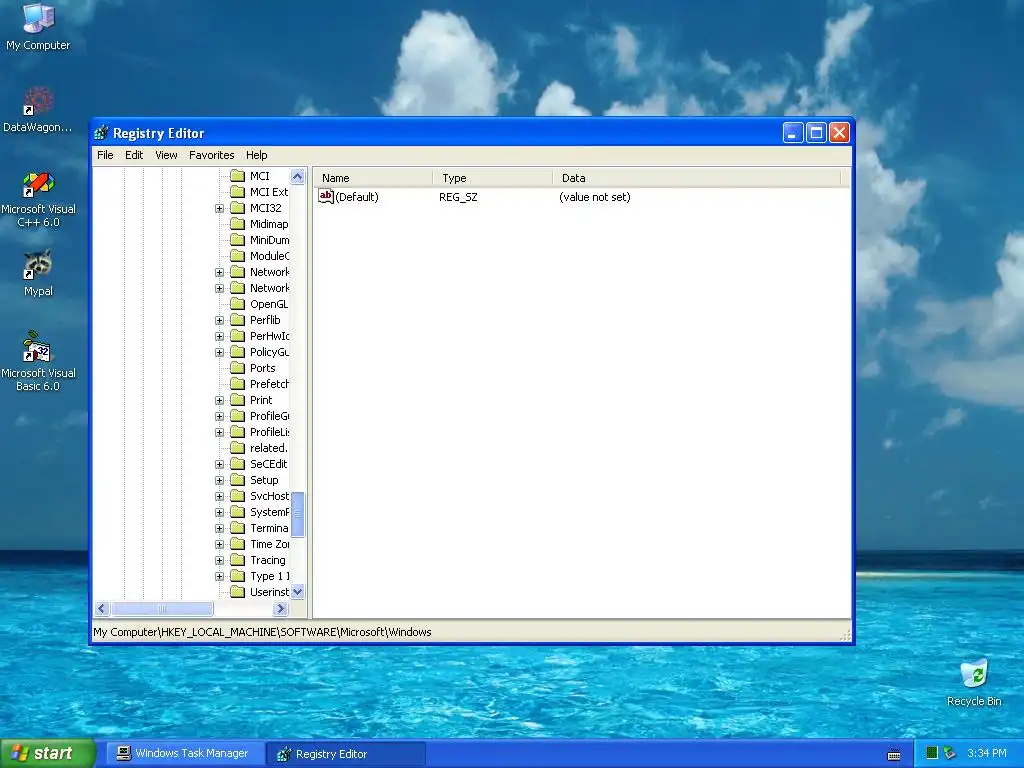The height and width of the screenshot is (768, 1024).
Task: Switch to Windows Task Manager in taskbar
Action: 184,754
